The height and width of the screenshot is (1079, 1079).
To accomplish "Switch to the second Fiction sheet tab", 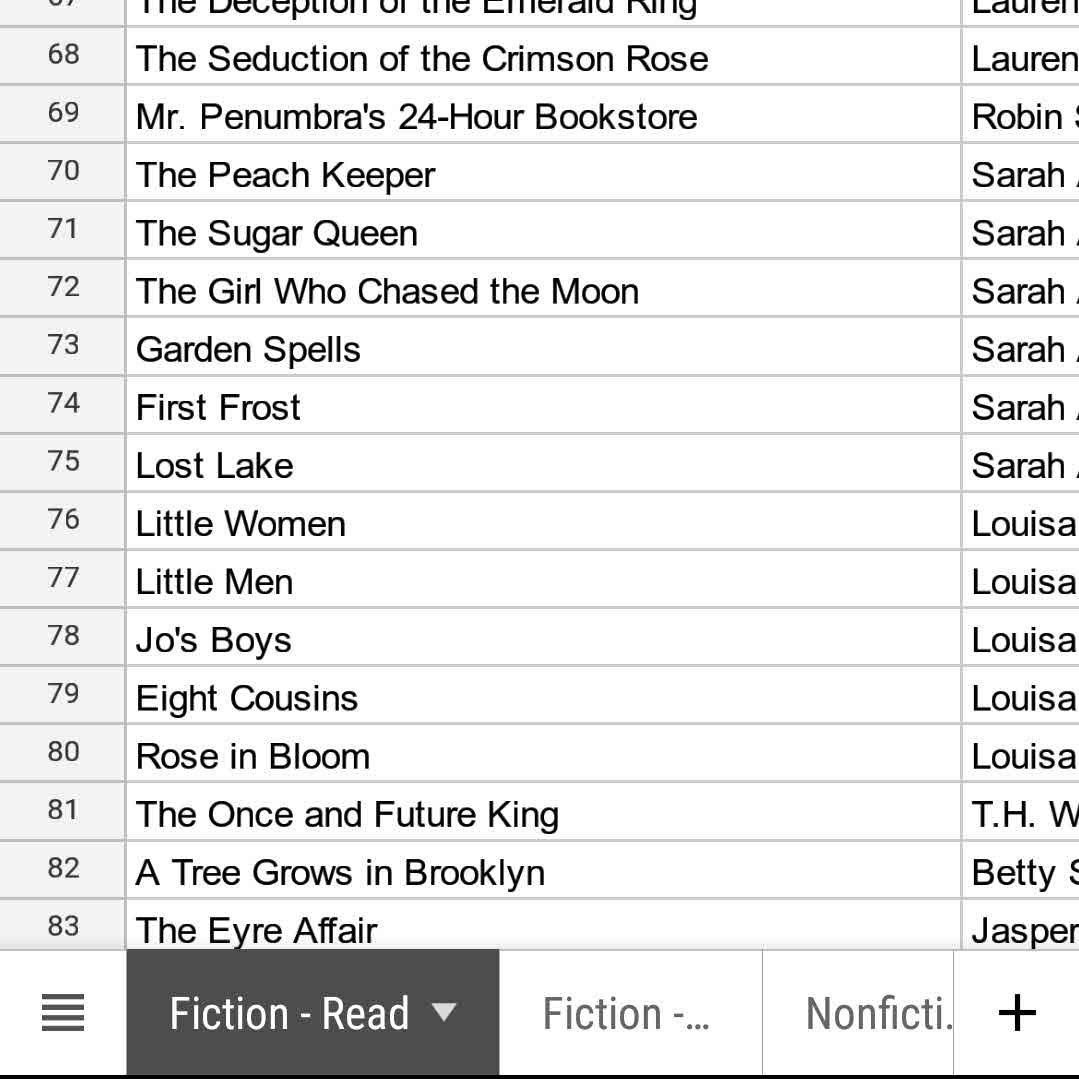I will pos(629,1013).
